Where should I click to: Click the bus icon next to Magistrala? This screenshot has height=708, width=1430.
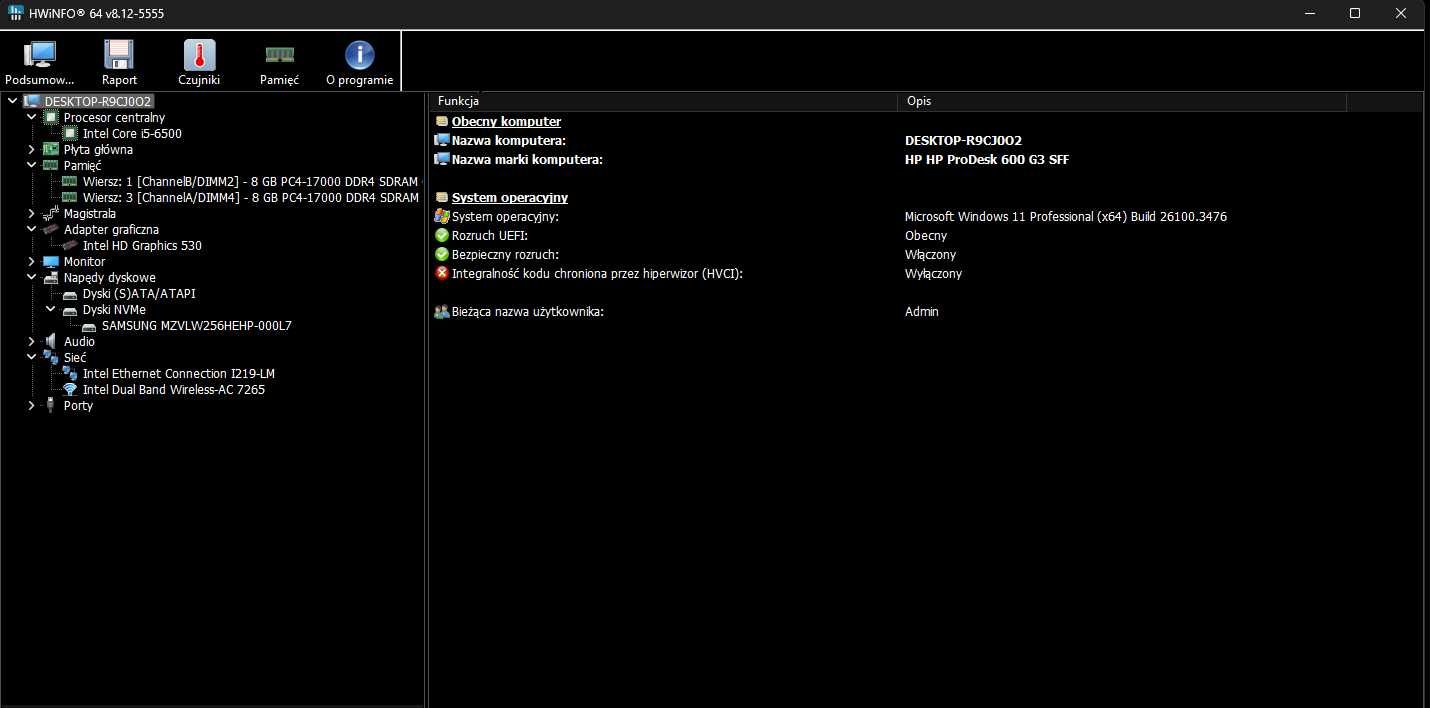[x=51, y=213]
